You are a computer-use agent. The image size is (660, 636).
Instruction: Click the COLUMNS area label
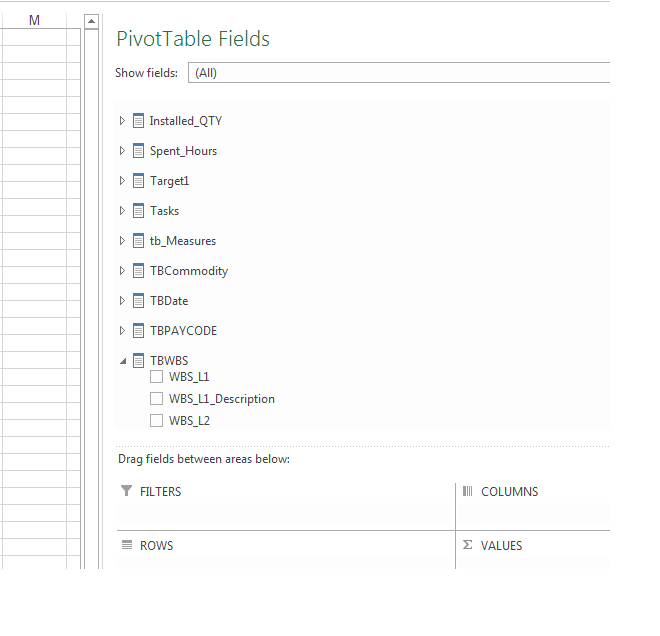pyautogui.click(x=509, y=492)
